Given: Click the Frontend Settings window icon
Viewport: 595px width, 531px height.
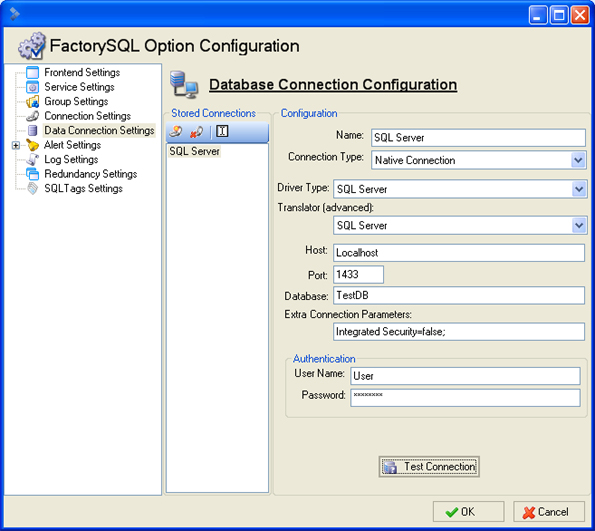Looking at the screenshot, I should [x=33, y=72].
